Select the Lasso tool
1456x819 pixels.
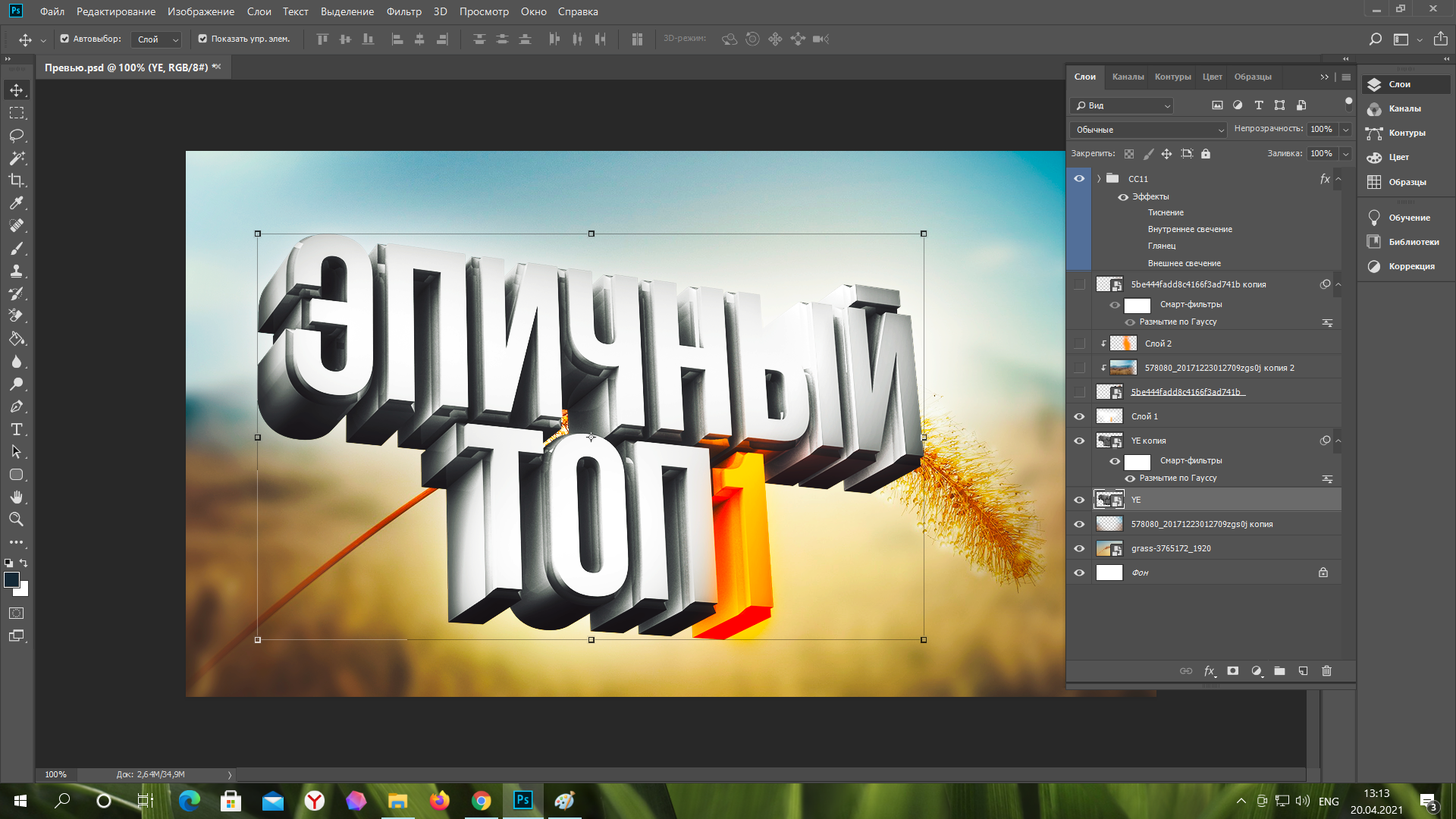[16, 136]
